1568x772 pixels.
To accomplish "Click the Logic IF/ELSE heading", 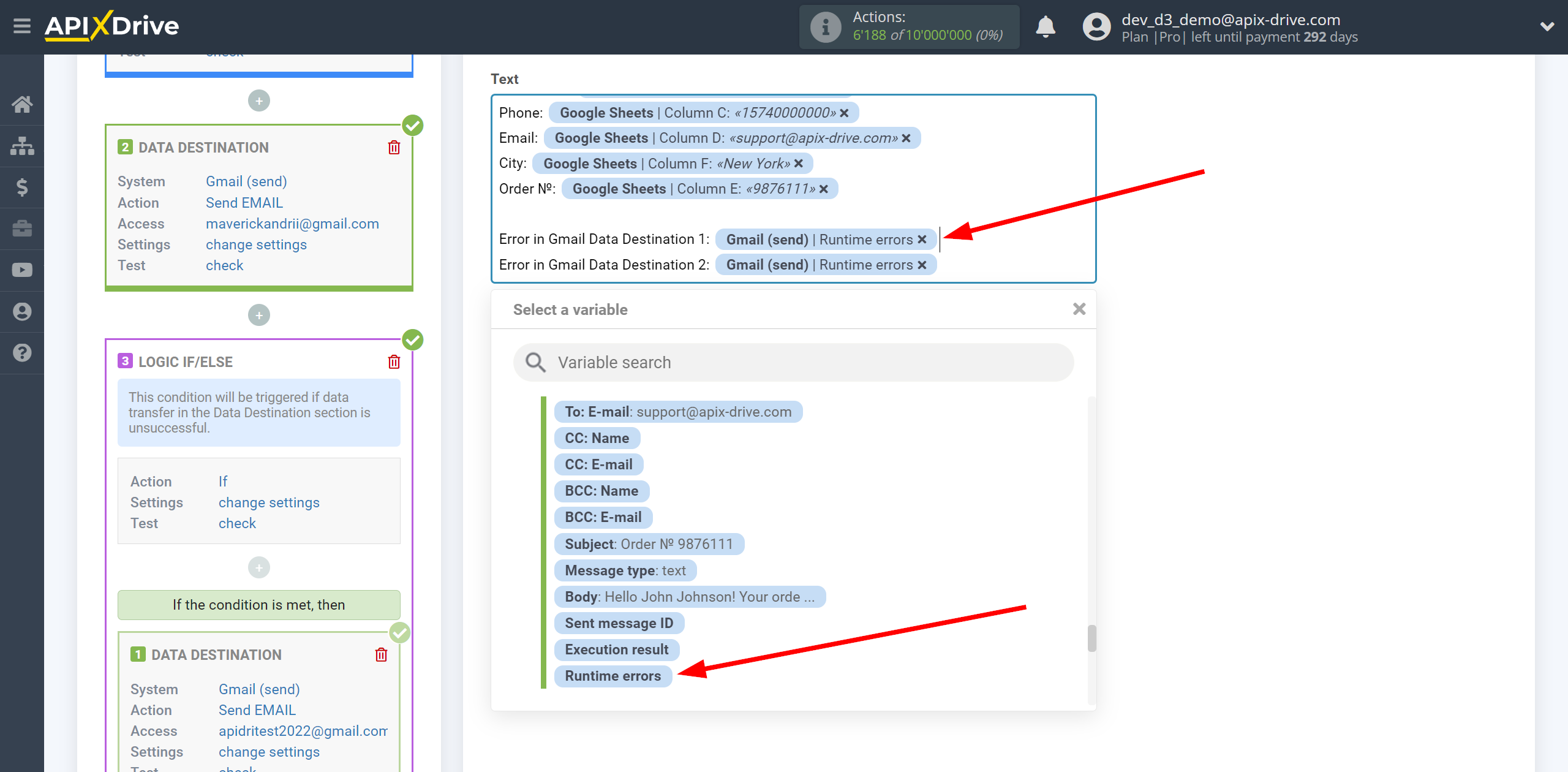I will pyautogui.click(x=186, y=362).
